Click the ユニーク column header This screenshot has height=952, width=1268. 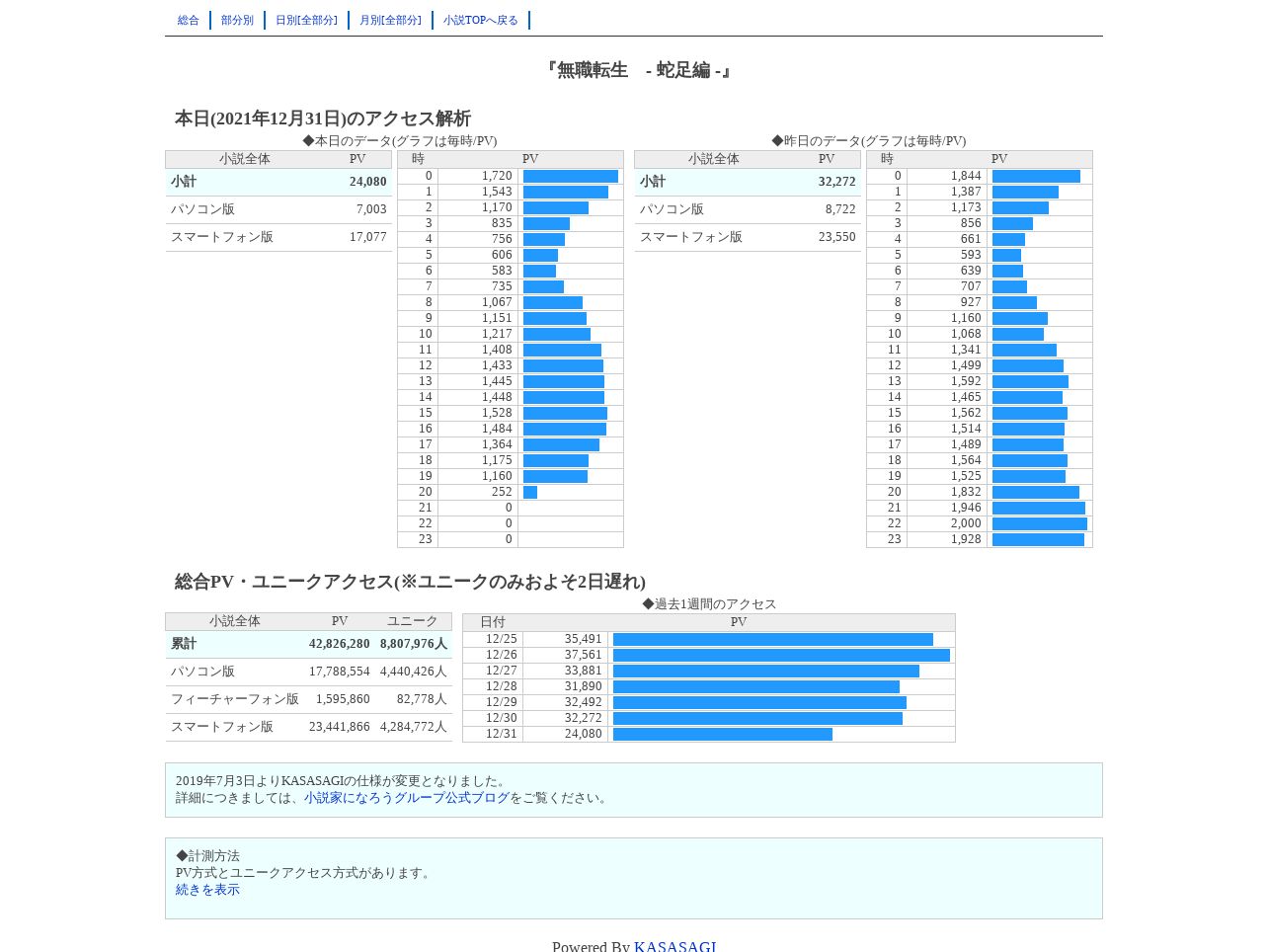point(412,621)
